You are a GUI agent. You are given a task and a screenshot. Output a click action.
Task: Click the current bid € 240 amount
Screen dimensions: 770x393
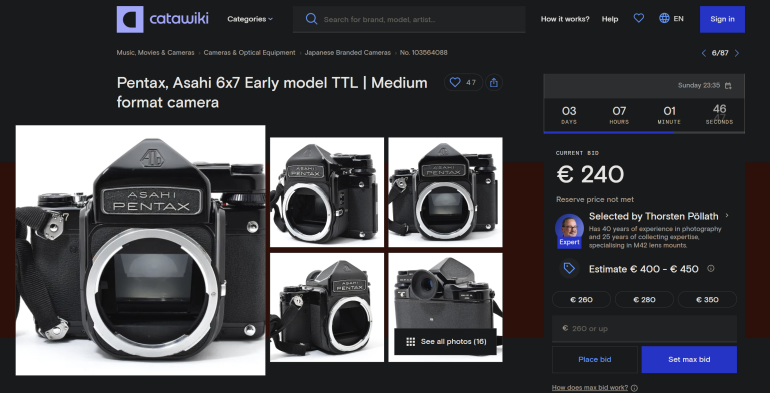pyautogui.click(x=590, y=174)
